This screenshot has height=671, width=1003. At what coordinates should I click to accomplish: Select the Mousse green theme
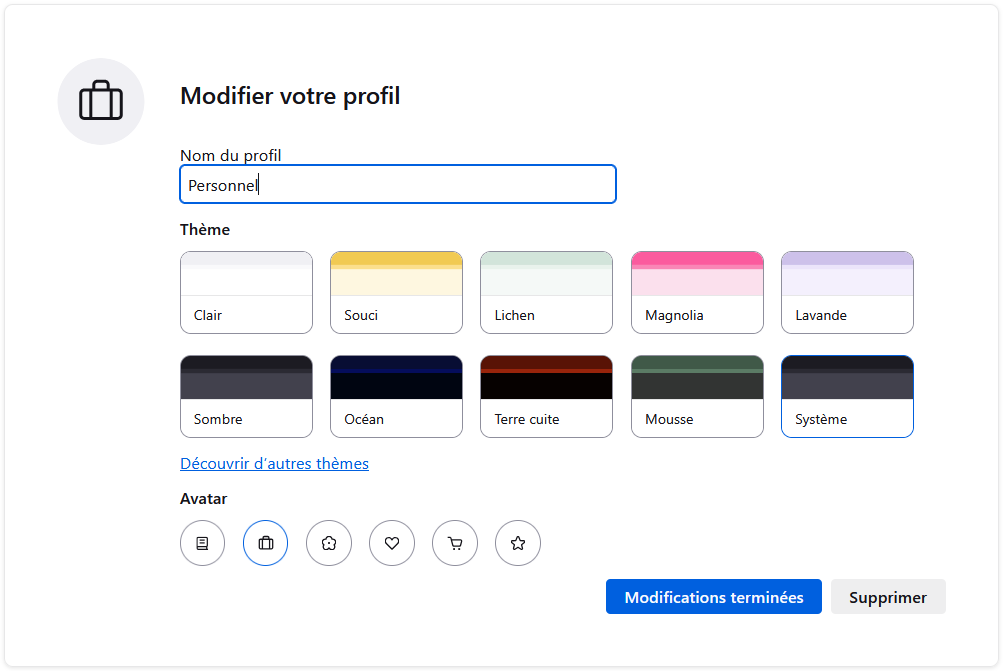pyautogui.click(x=696, y=396)
